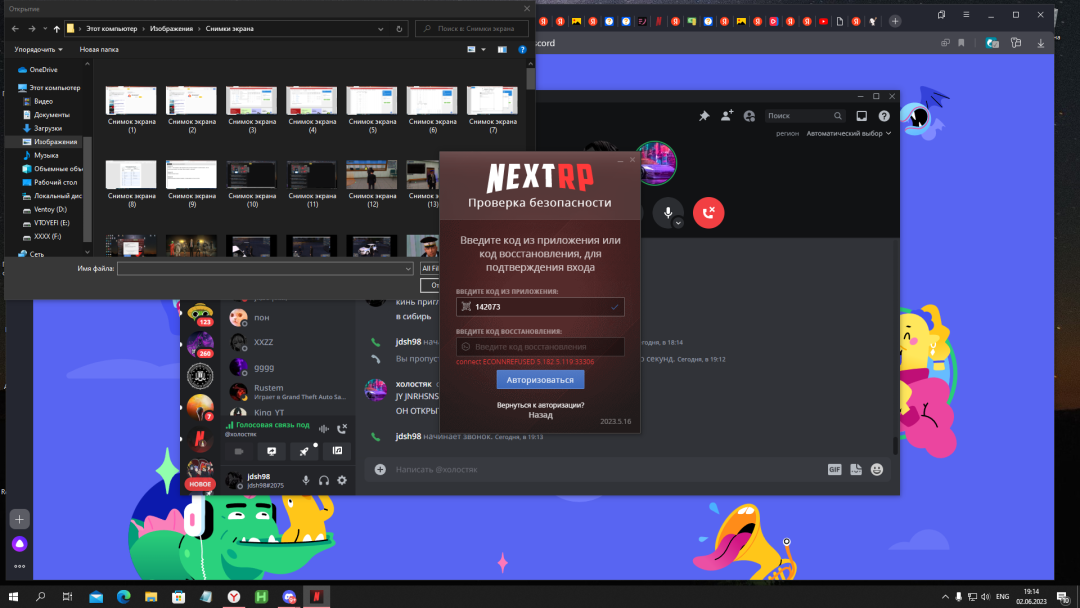Viewport: 1080px width, 608px height.
Task: Click Авторизоваться button in NextRP
Action: click(x=540, y=379)
